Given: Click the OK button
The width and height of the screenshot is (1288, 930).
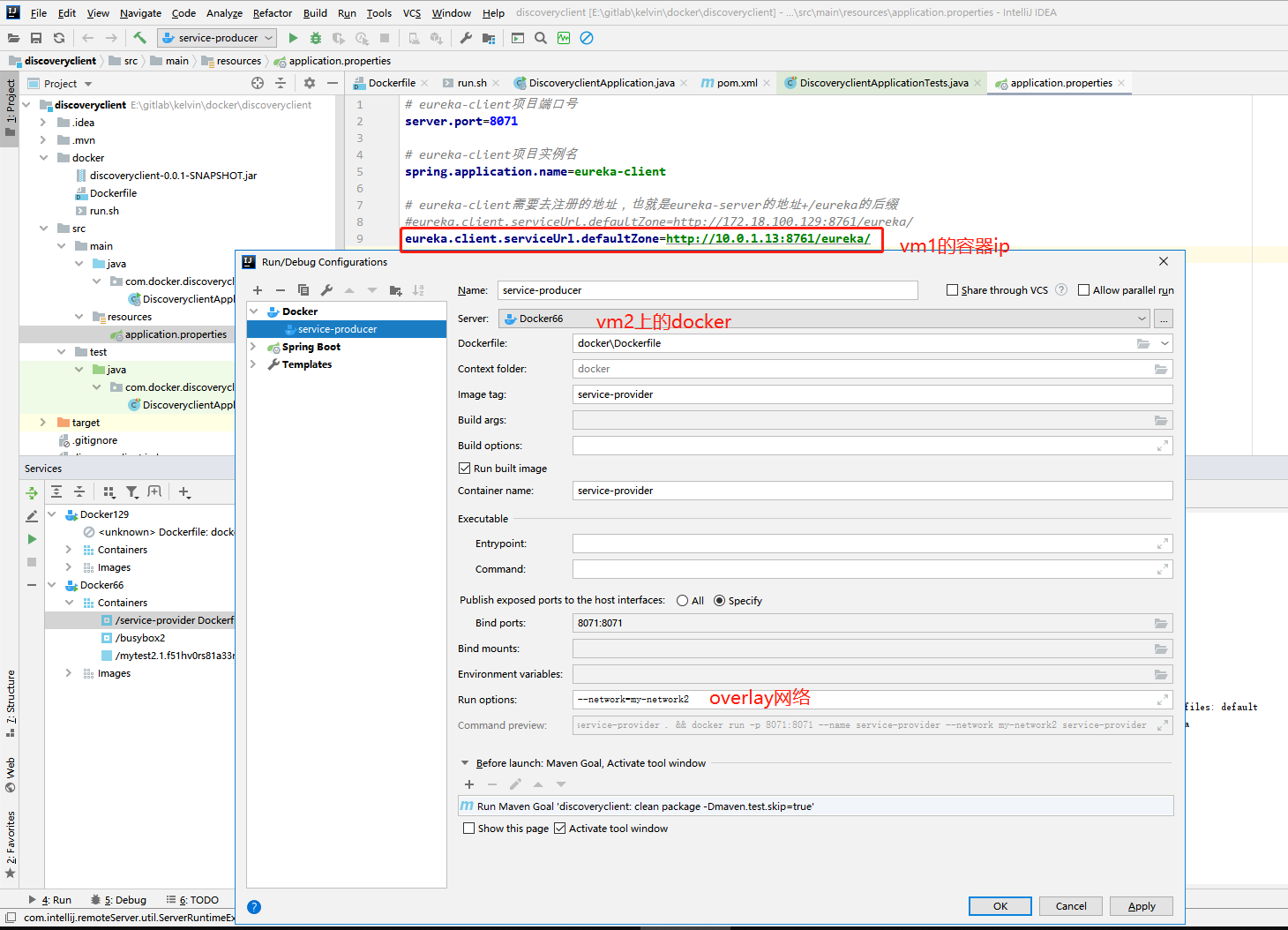Looking at the screenshot, I should click(x=1000, y=906).
